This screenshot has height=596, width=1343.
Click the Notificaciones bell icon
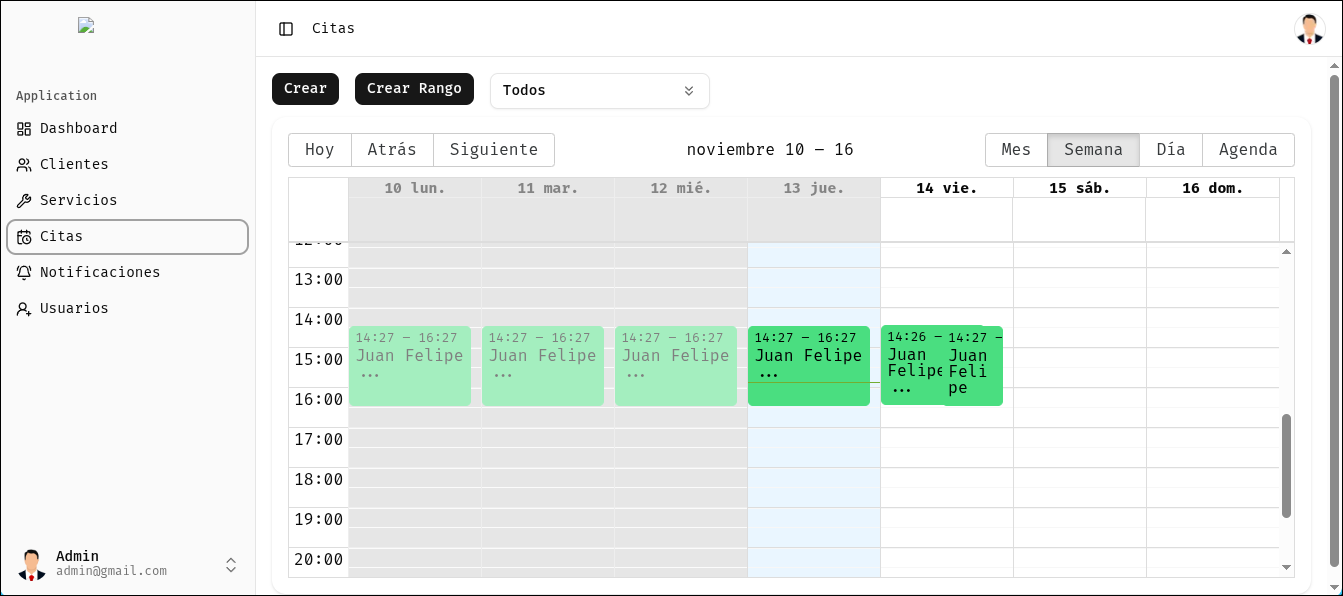[x=24, y=273]
